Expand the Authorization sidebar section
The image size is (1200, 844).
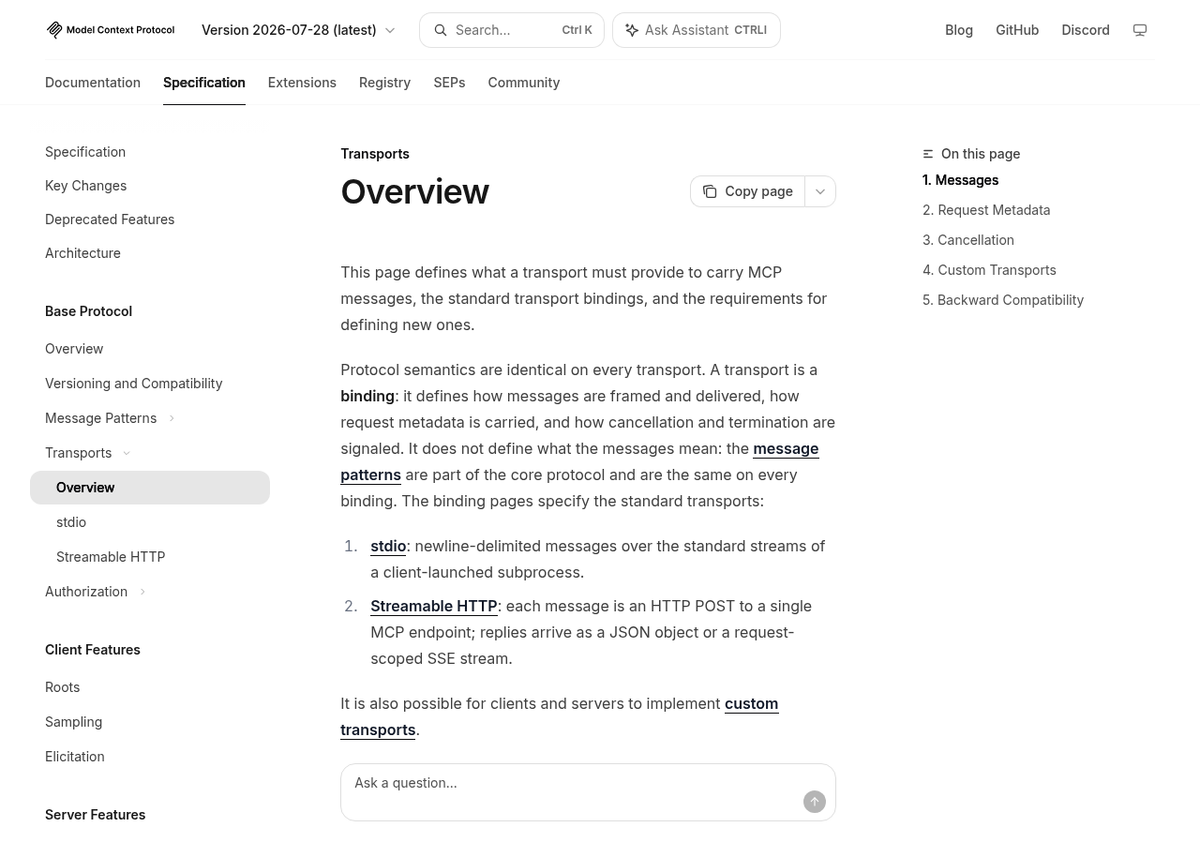click(x=143, y=592)
